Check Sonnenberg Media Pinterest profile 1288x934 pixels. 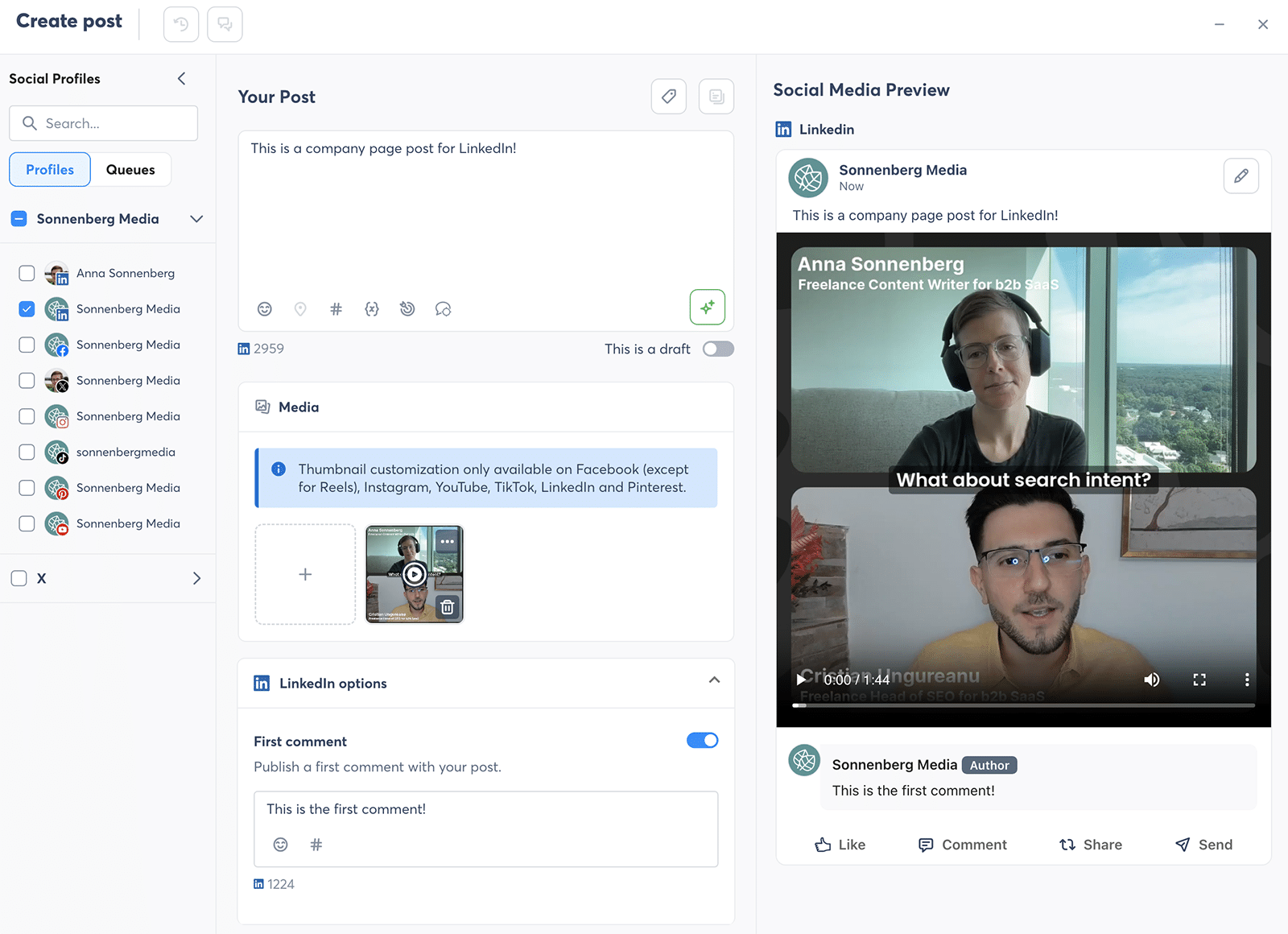27,488
